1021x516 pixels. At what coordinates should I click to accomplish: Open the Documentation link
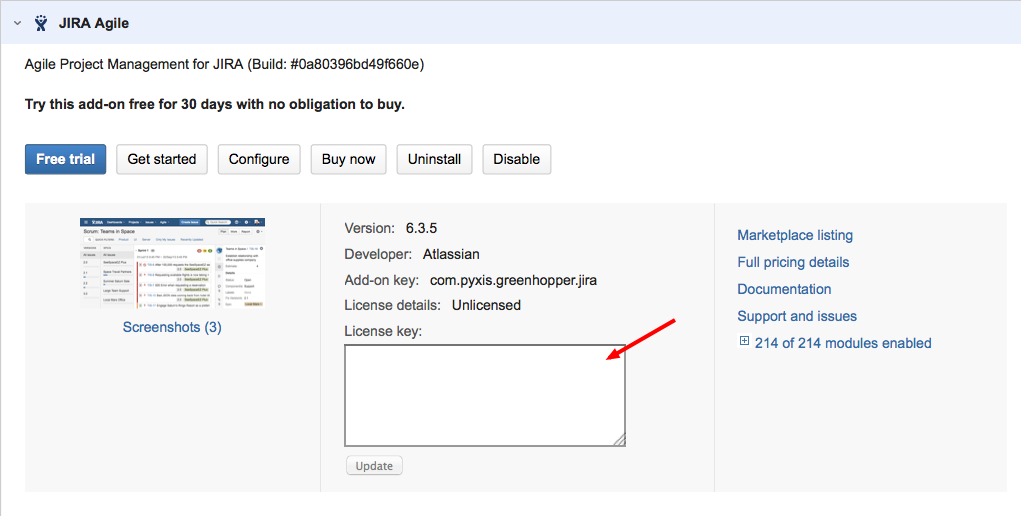[784, 289]
